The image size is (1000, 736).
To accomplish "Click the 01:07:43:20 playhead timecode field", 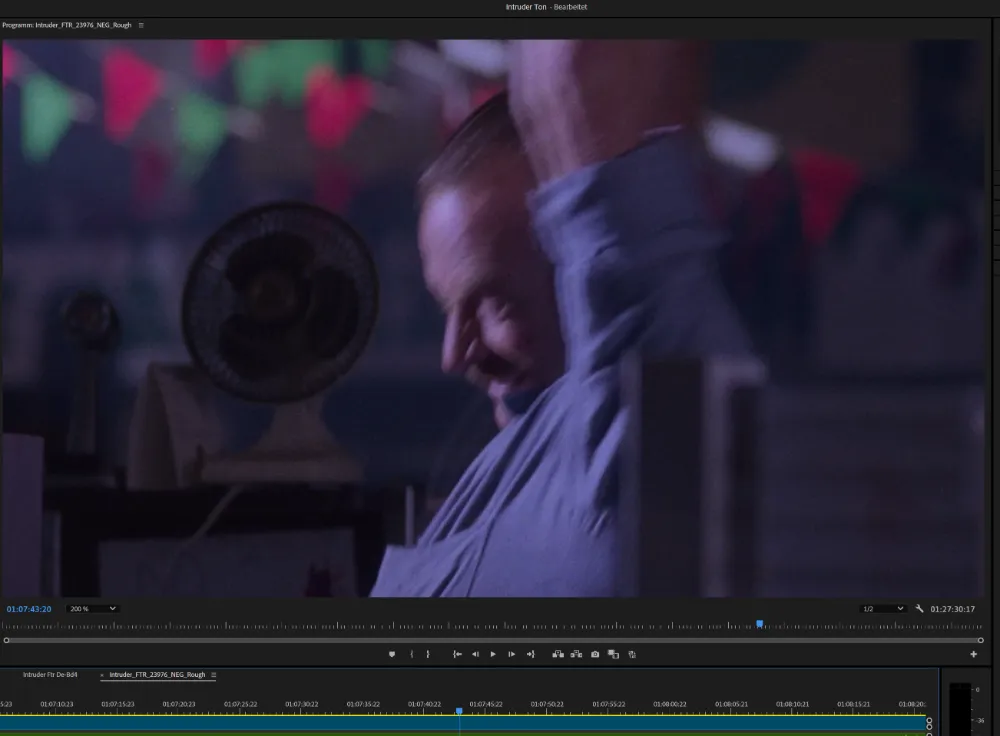I will click(x=29, y=609).
